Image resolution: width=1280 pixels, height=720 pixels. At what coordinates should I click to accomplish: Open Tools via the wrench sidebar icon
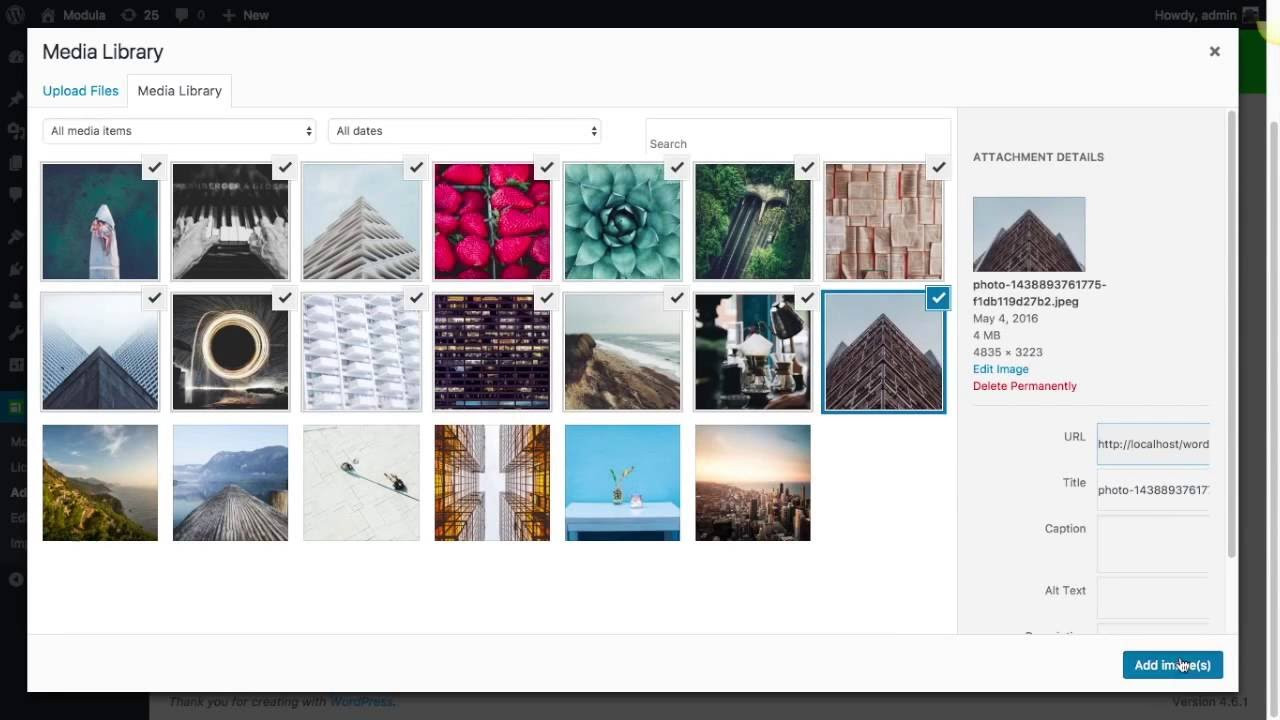pyautogui.click(x=15, y=332)
